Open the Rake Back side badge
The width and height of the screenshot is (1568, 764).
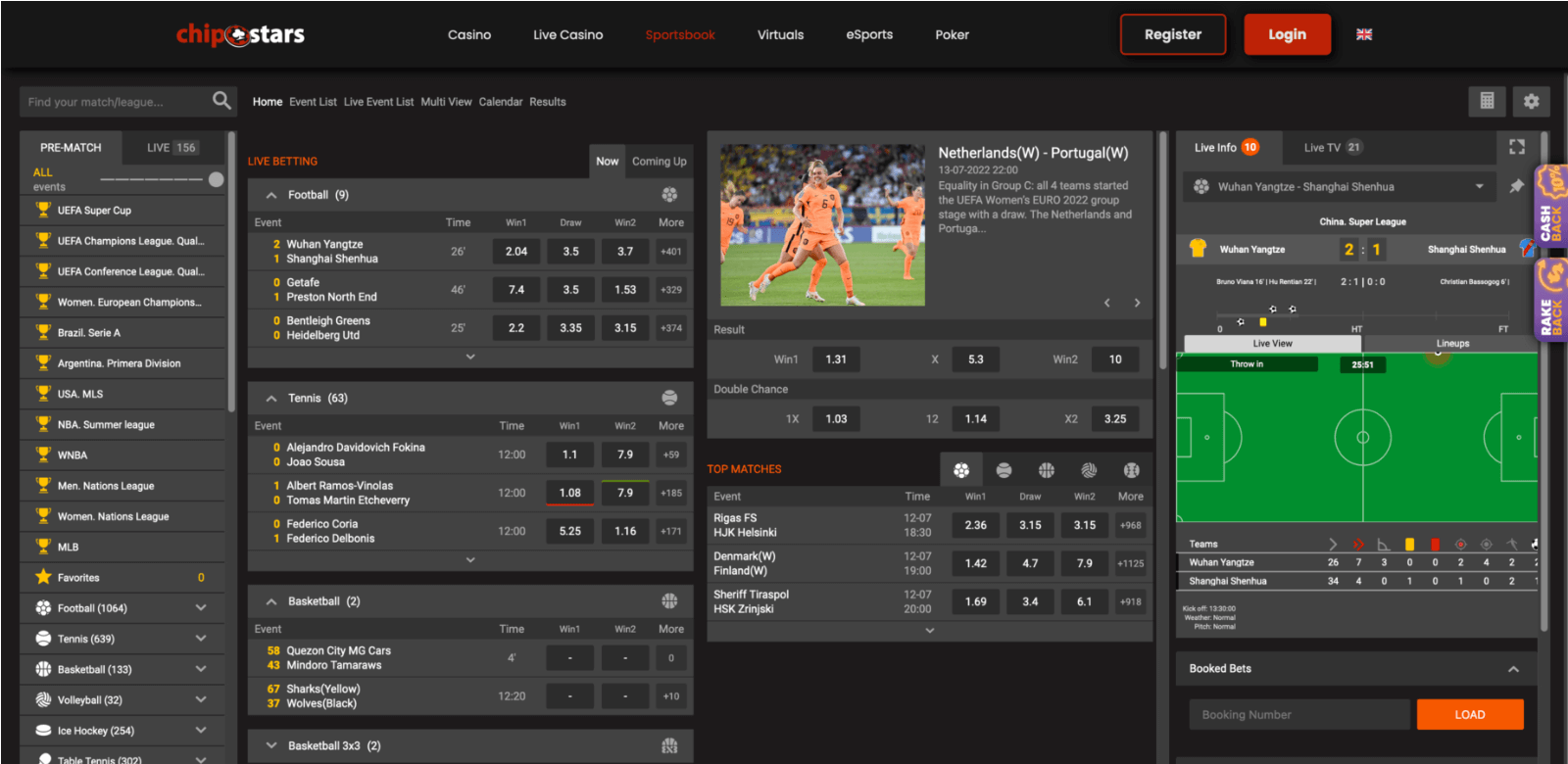point(1551,300)
